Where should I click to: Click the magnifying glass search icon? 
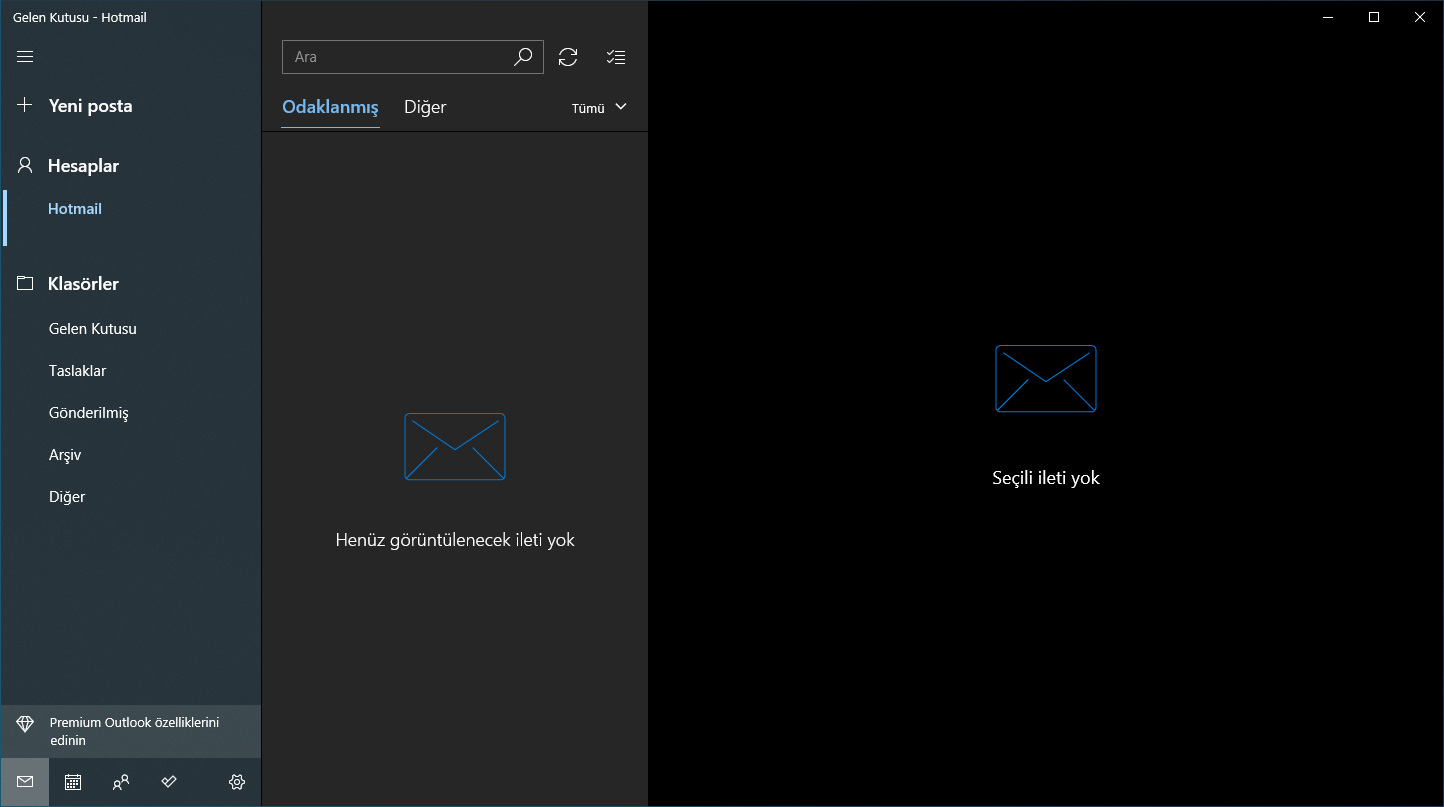tap(523, 57)
